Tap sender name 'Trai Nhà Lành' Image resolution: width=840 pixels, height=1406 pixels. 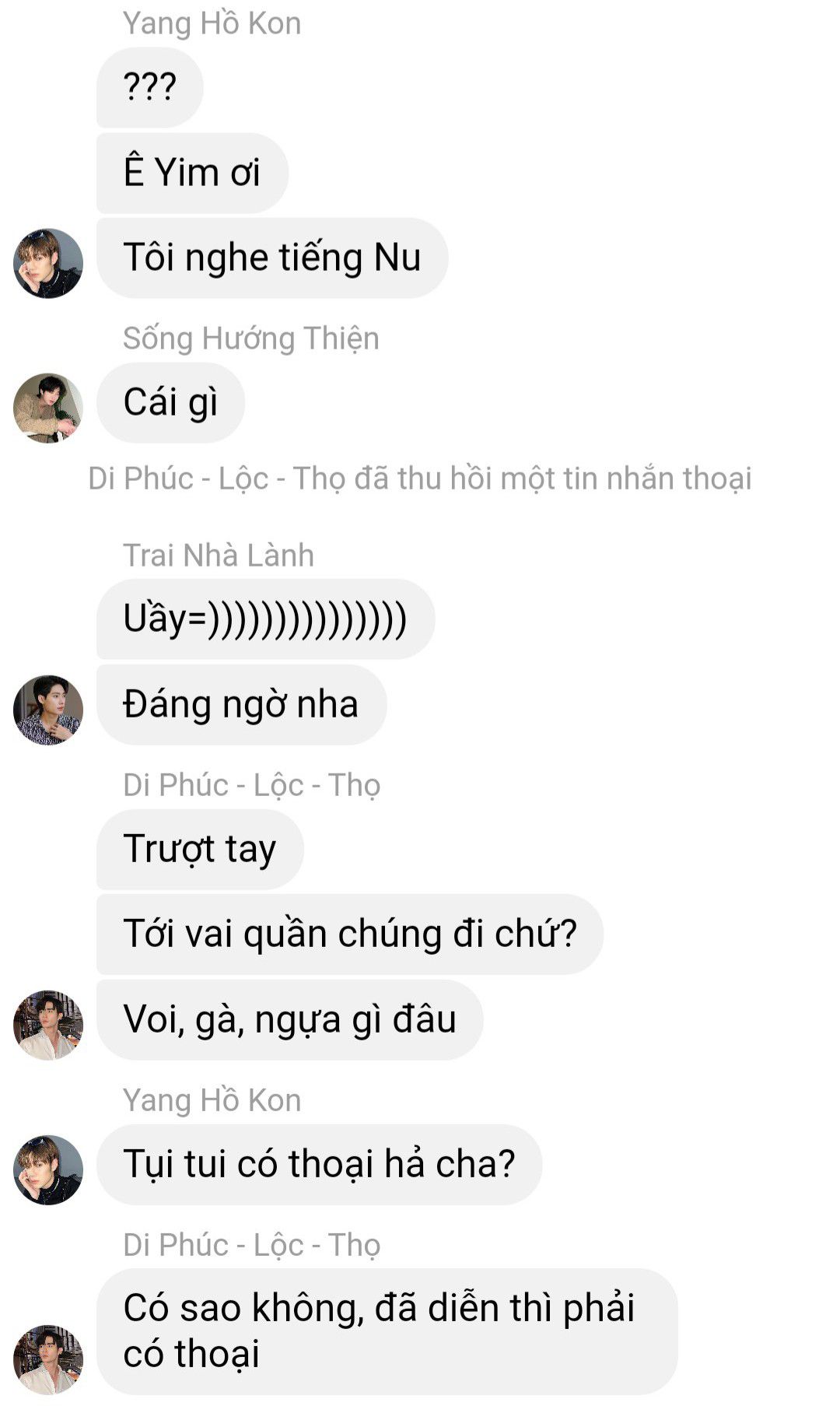click(219, 556)
